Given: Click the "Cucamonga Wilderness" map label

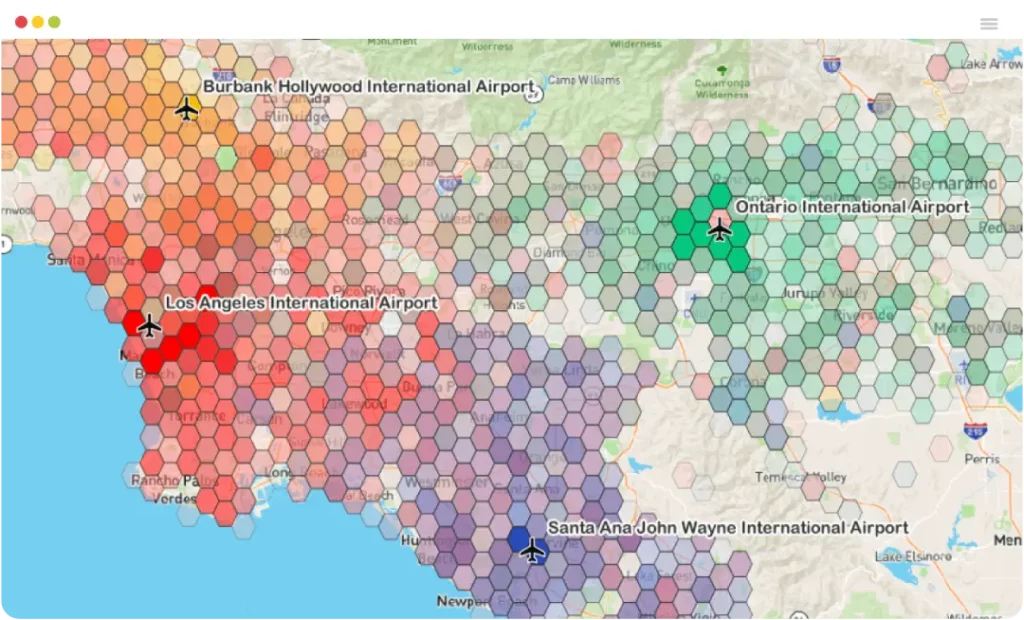Looking at the screenshot, I should click(722, 89).
